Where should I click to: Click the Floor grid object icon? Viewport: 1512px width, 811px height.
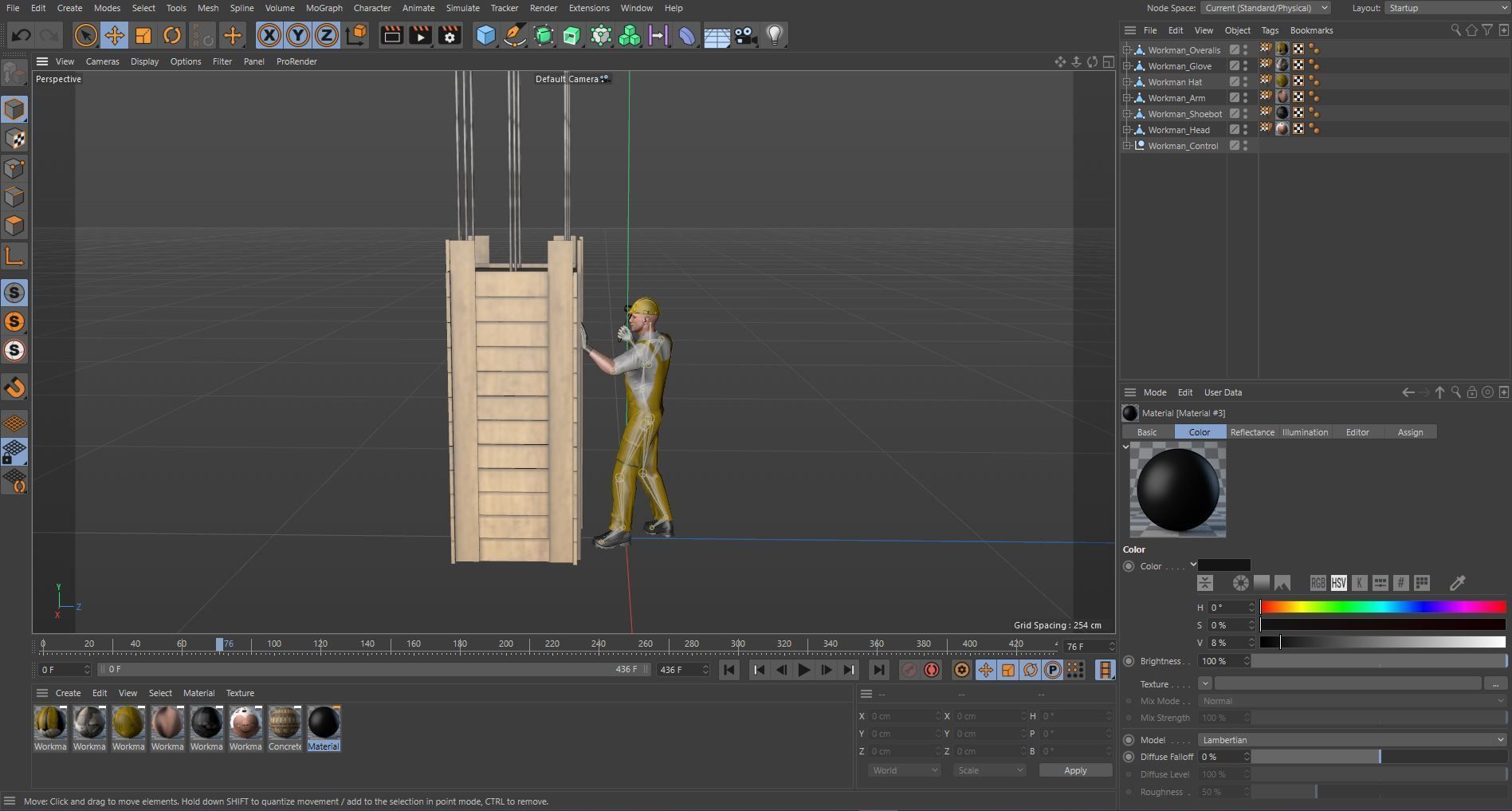(x=717, y=35)
